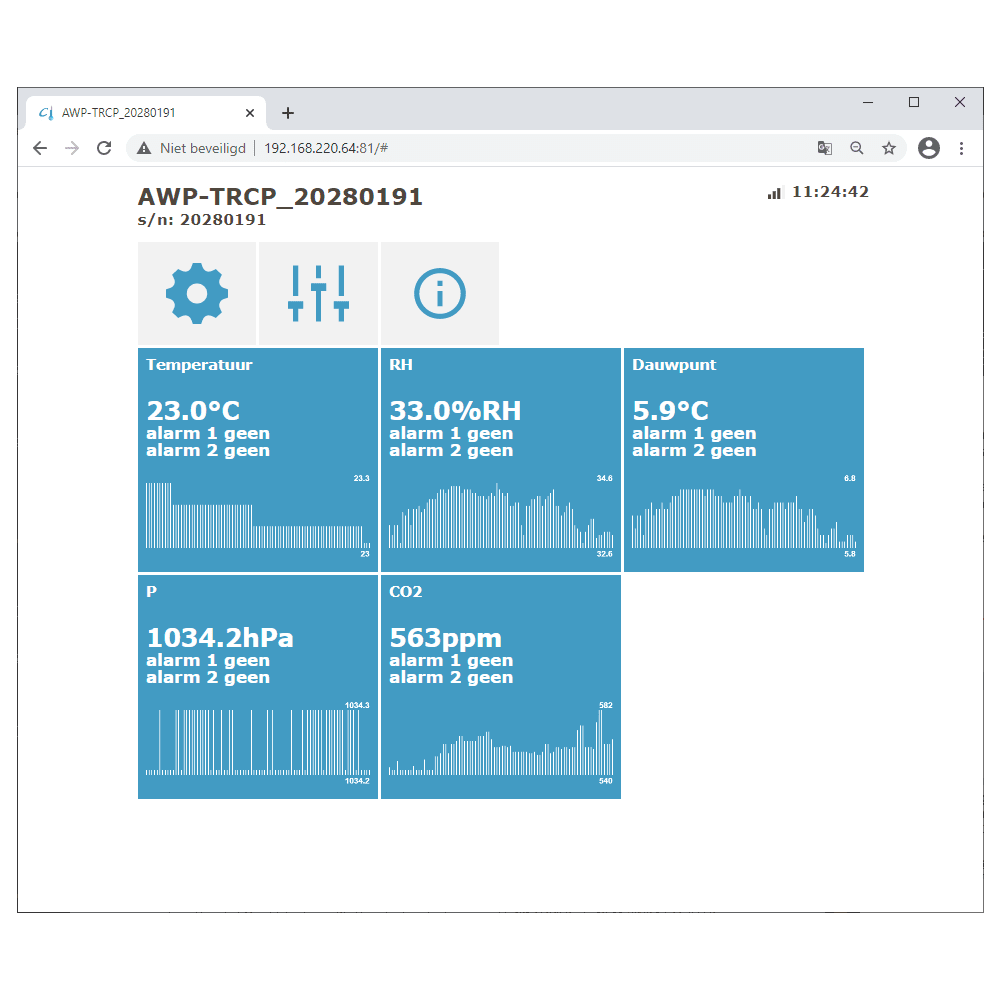Viewport: 1000px width, 1000px height.
Task: Open the sliders adjustment icon
Action: (x=318, y=293)
